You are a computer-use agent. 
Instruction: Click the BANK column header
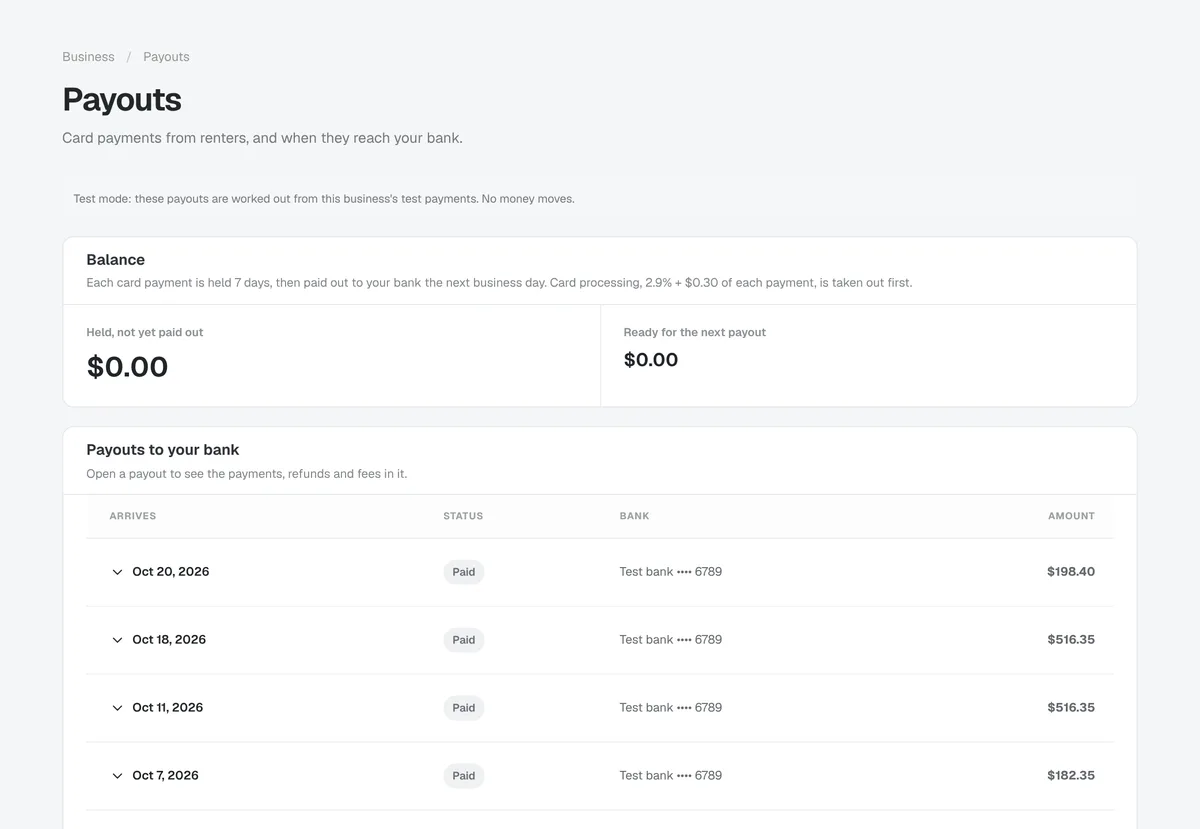635,516
